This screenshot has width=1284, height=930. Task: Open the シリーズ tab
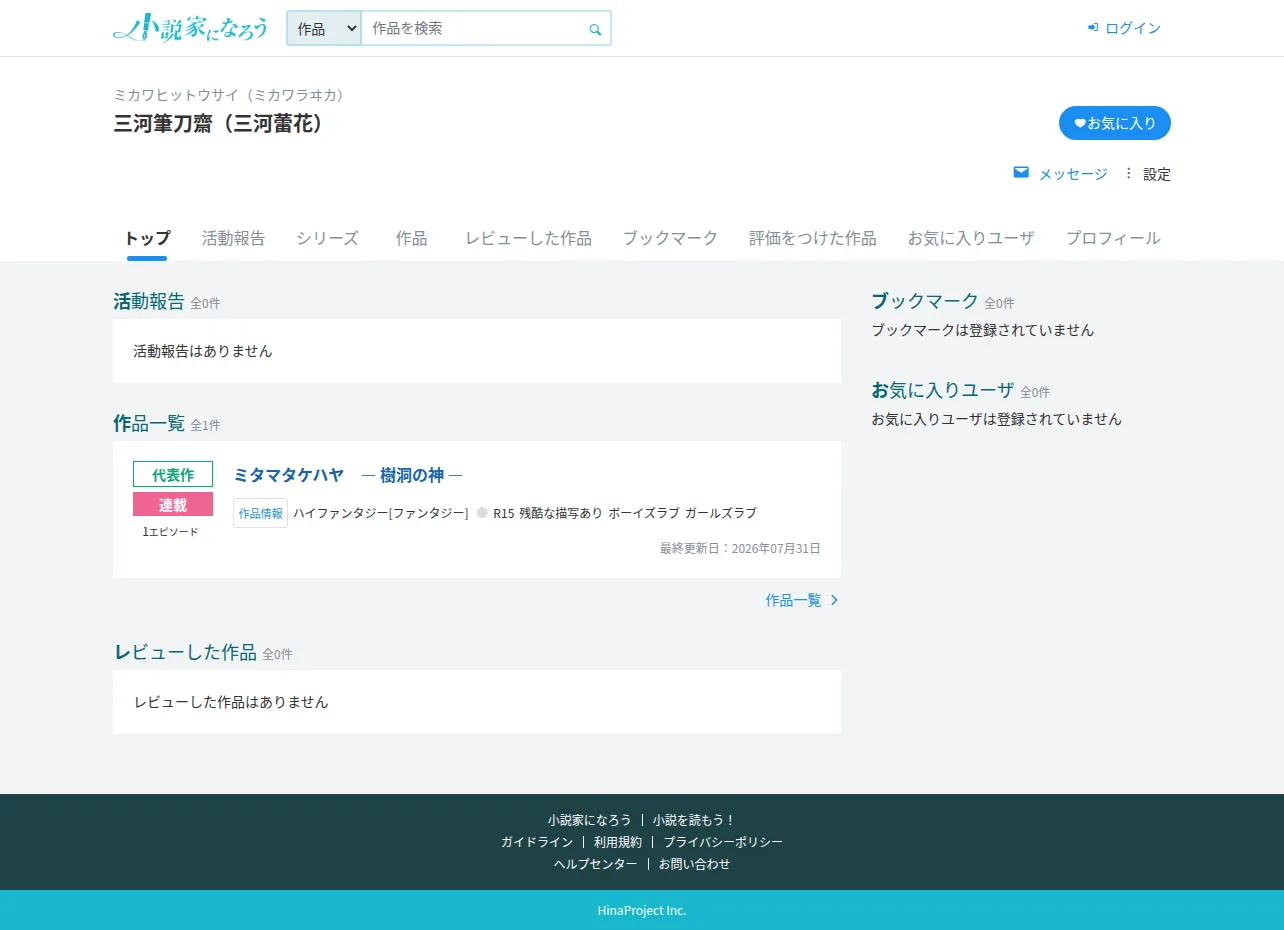pyautogui.click(x=327, y=238)
